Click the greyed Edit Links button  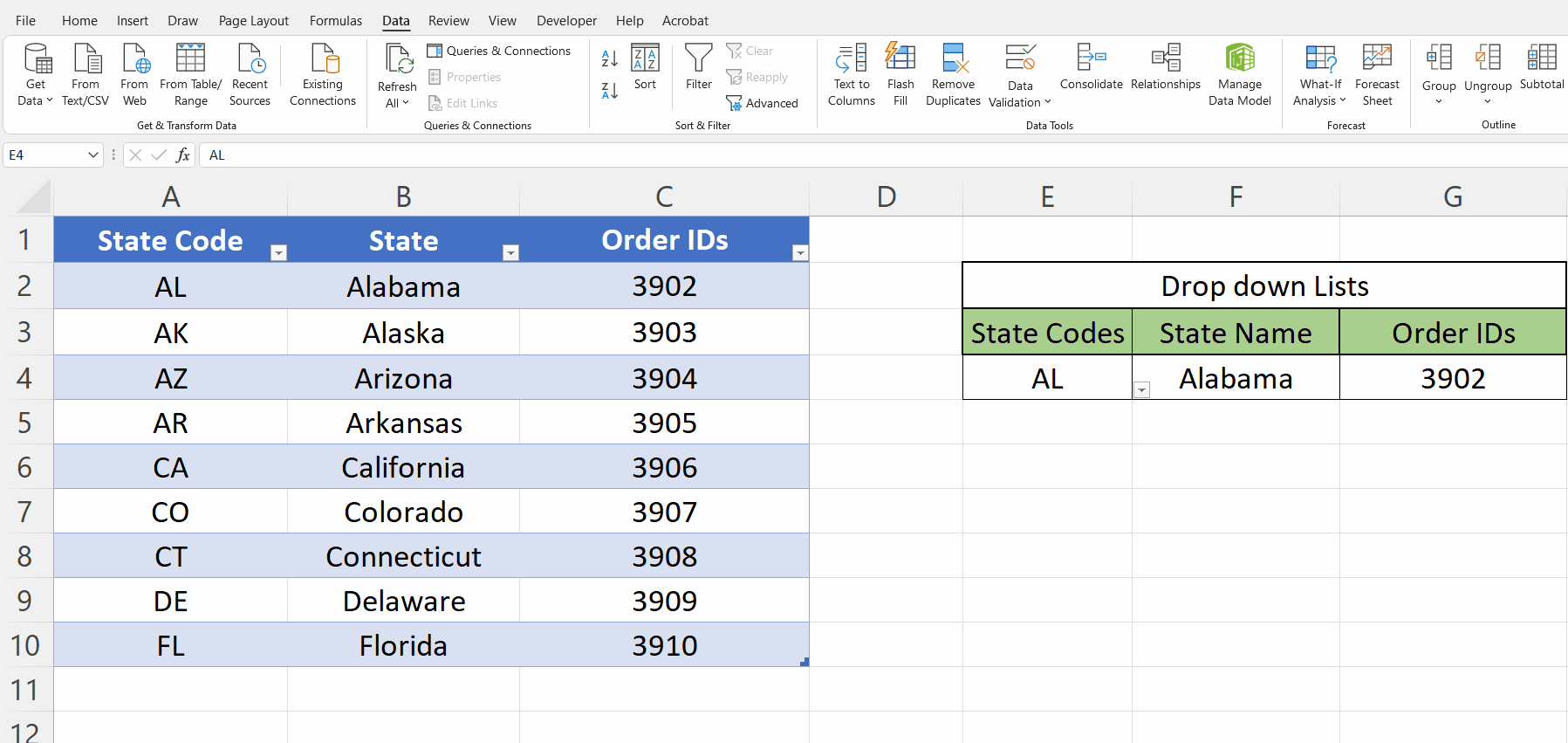coord(462,103)
